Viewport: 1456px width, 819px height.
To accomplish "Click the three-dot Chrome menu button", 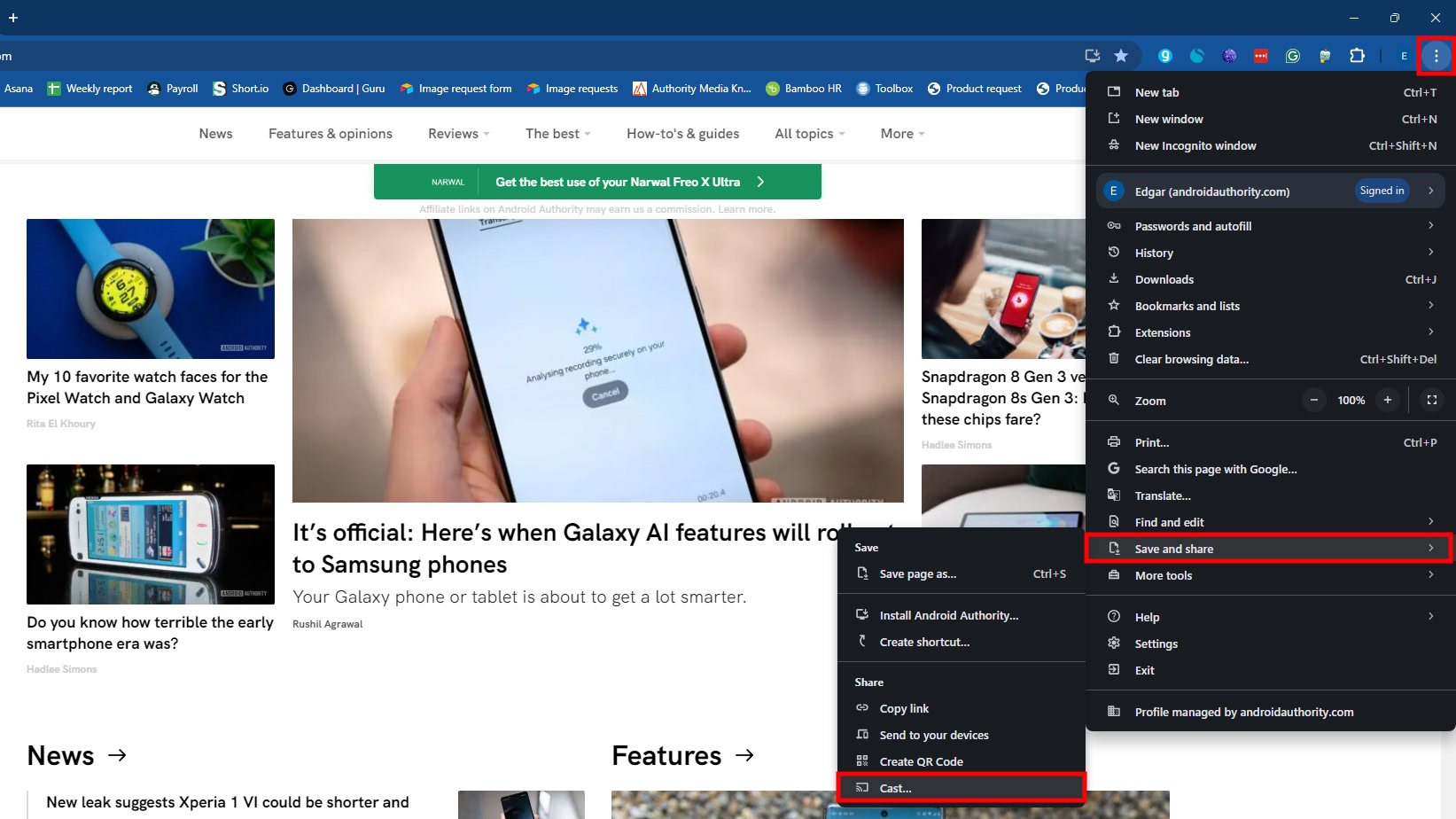I will pyautogui.click(x=1436, y=56).
